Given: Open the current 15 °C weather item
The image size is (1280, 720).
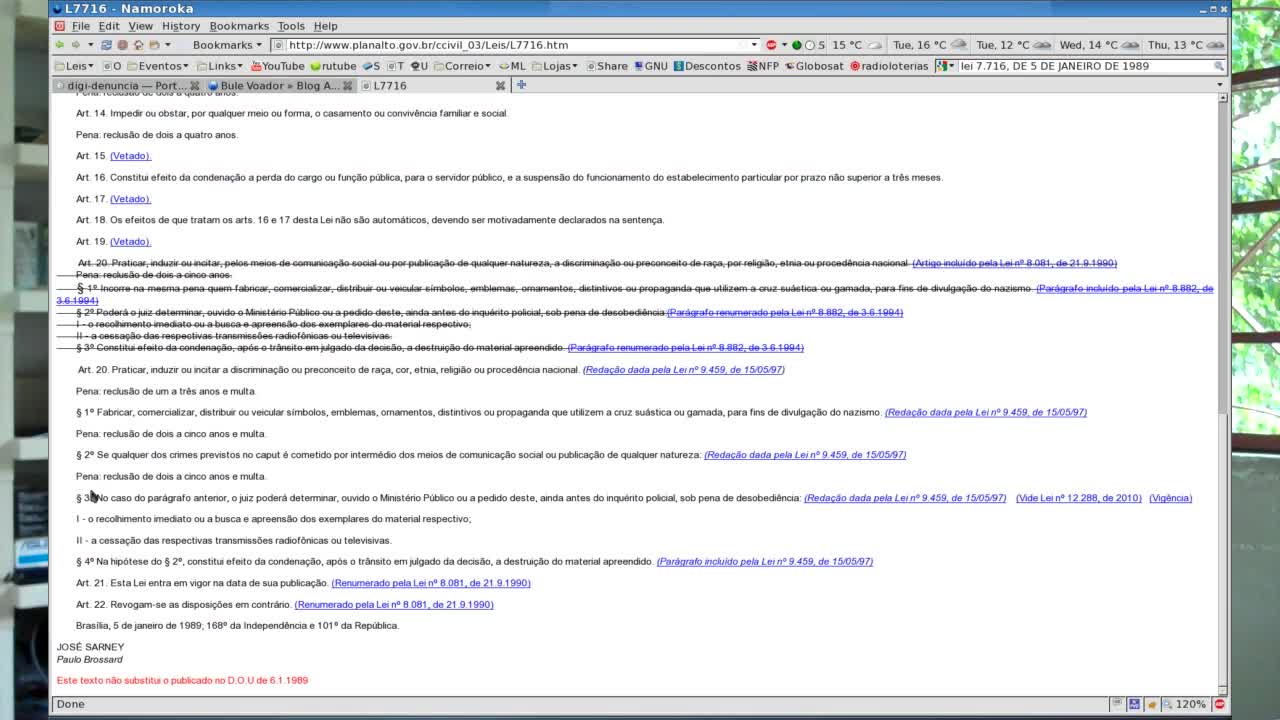Looking at the screenshot, I should [858, 45].
